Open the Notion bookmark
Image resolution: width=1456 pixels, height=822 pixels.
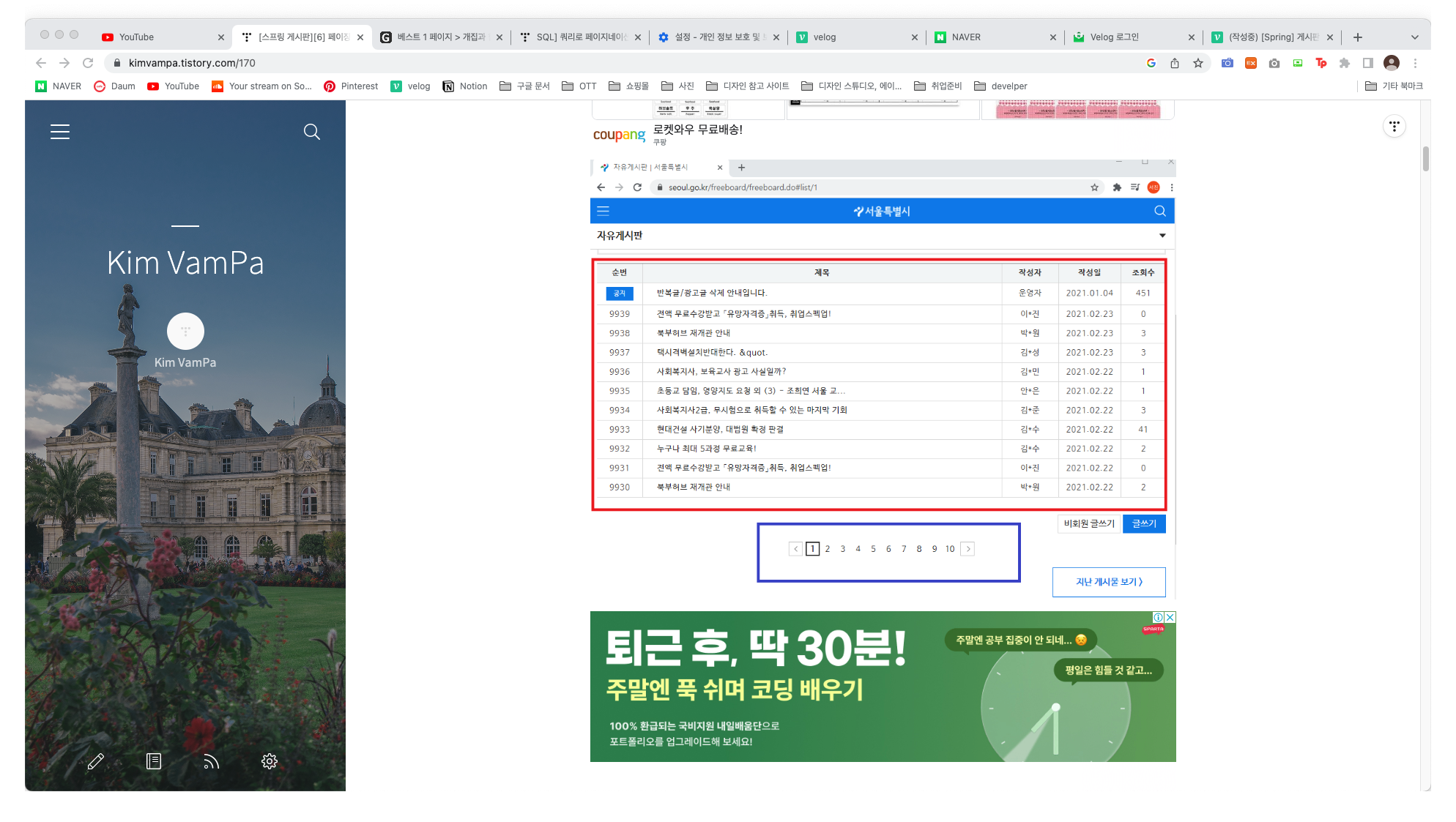[465, 86]
